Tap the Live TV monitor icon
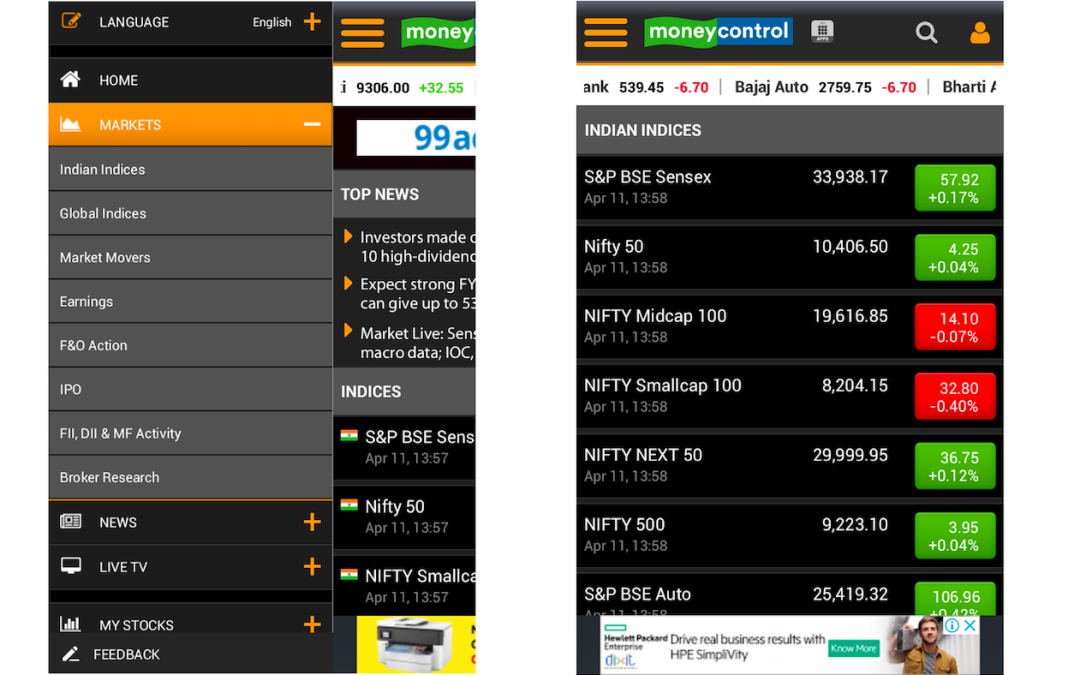1080x675 pixels. pyautogui.click(x=70, y=566)
